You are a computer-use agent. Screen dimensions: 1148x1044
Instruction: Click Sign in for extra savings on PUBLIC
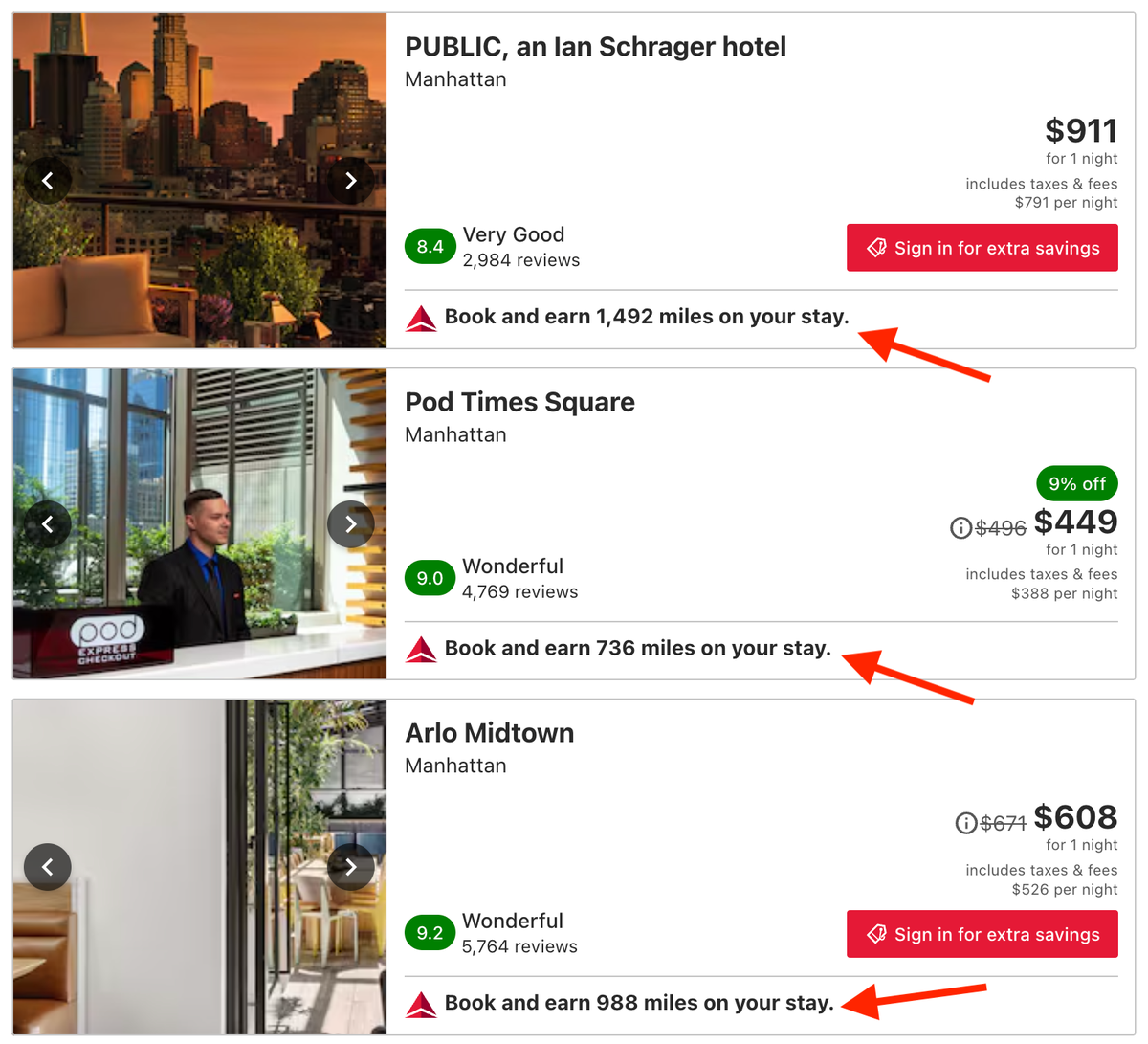point(982,248)
